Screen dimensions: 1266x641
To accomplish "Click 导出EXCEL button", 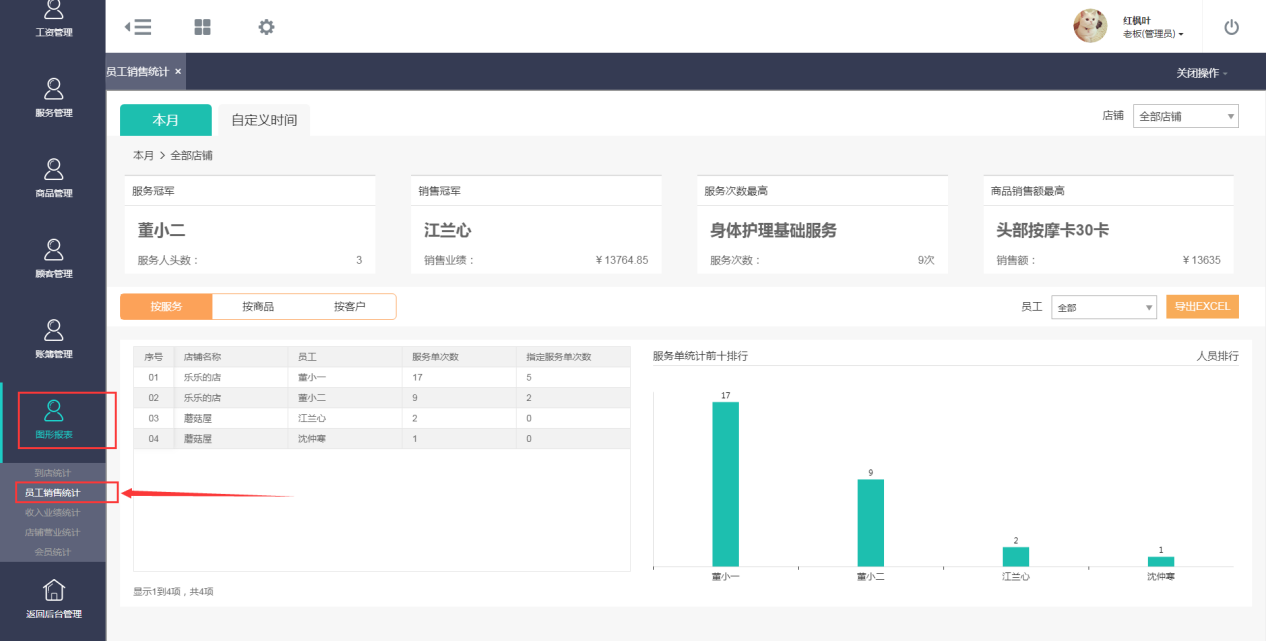I will [x=1202, y=306].
